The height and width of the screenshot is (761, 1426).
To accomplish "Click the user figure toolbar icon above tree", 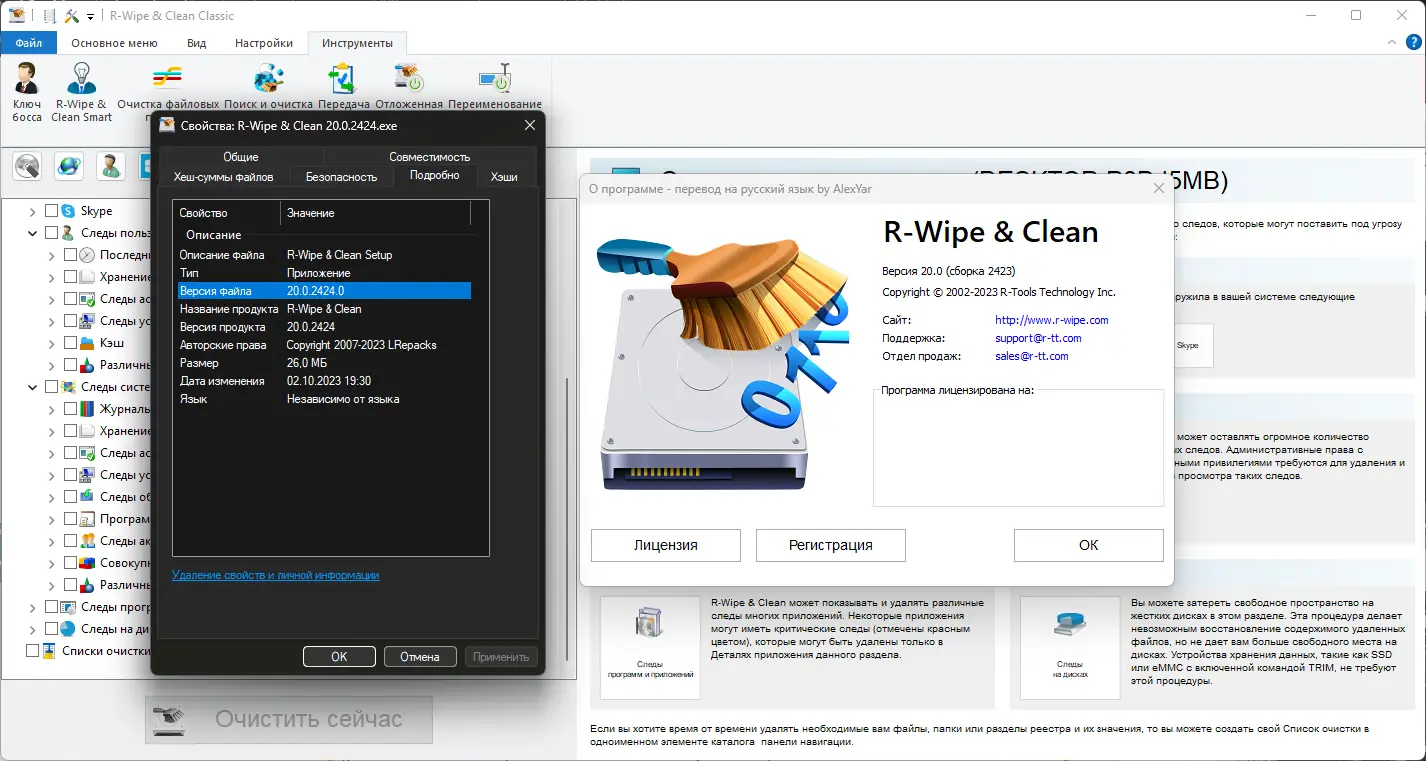I will (x=111, y=166).
